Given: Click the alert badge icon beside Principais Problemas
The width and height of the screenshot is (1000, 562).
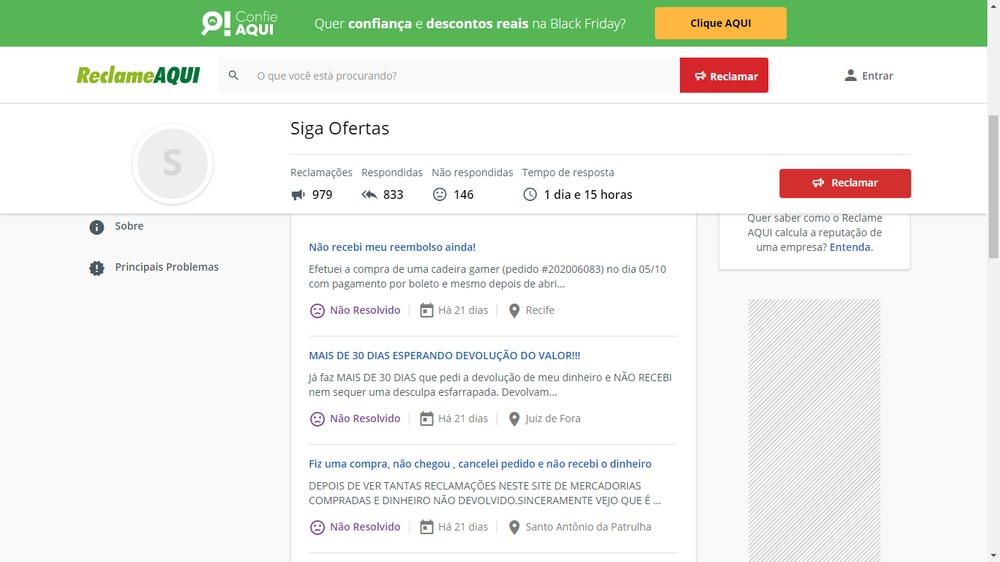Looking at the screenshot, I should click(x=96, y=268).
